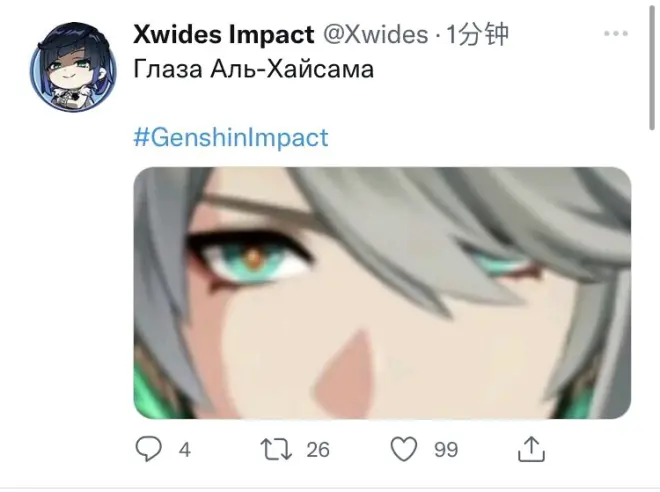This screenshot has width=660, height=492.
Task: Click the blank area beside the hashtag
Action: pyautogui.click(x=480, y=137)
